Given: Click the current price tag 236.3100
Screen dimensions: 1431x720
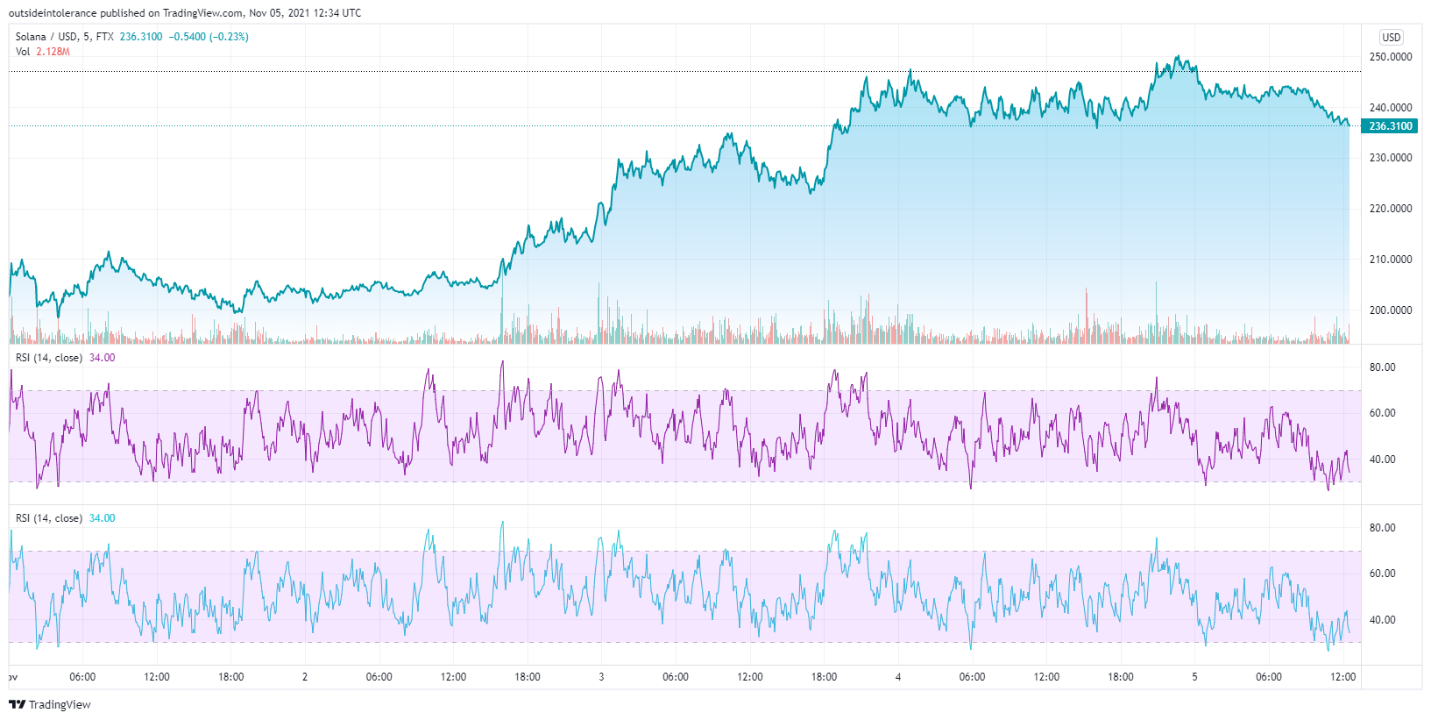Looking at the screenshot, I should 1390,126.
